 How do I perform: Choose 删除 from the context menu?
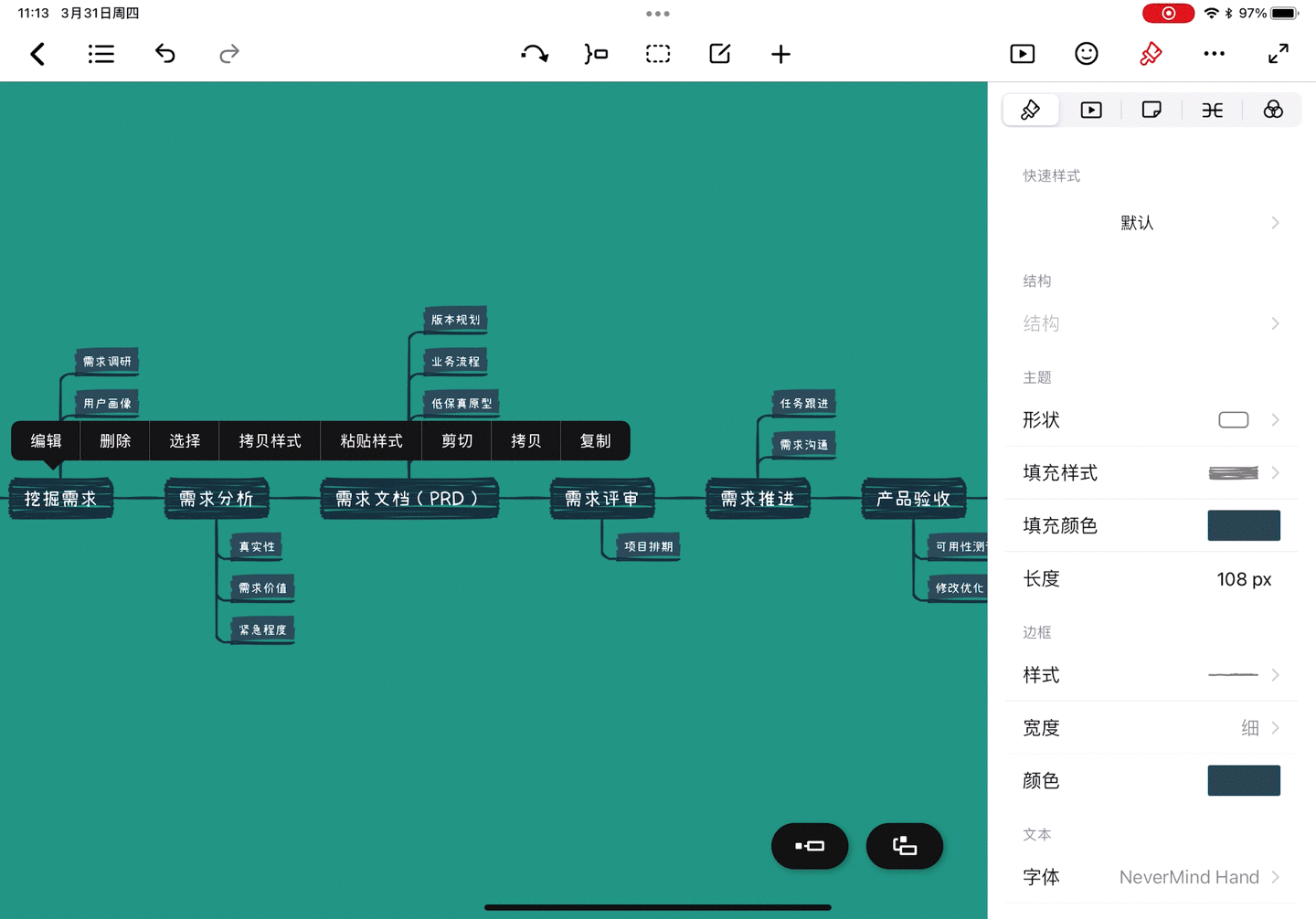tap(114, 440)
